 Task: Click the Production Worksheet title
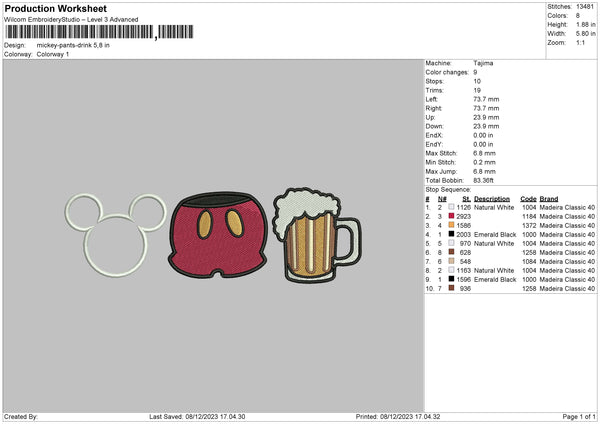coord(55,8)
